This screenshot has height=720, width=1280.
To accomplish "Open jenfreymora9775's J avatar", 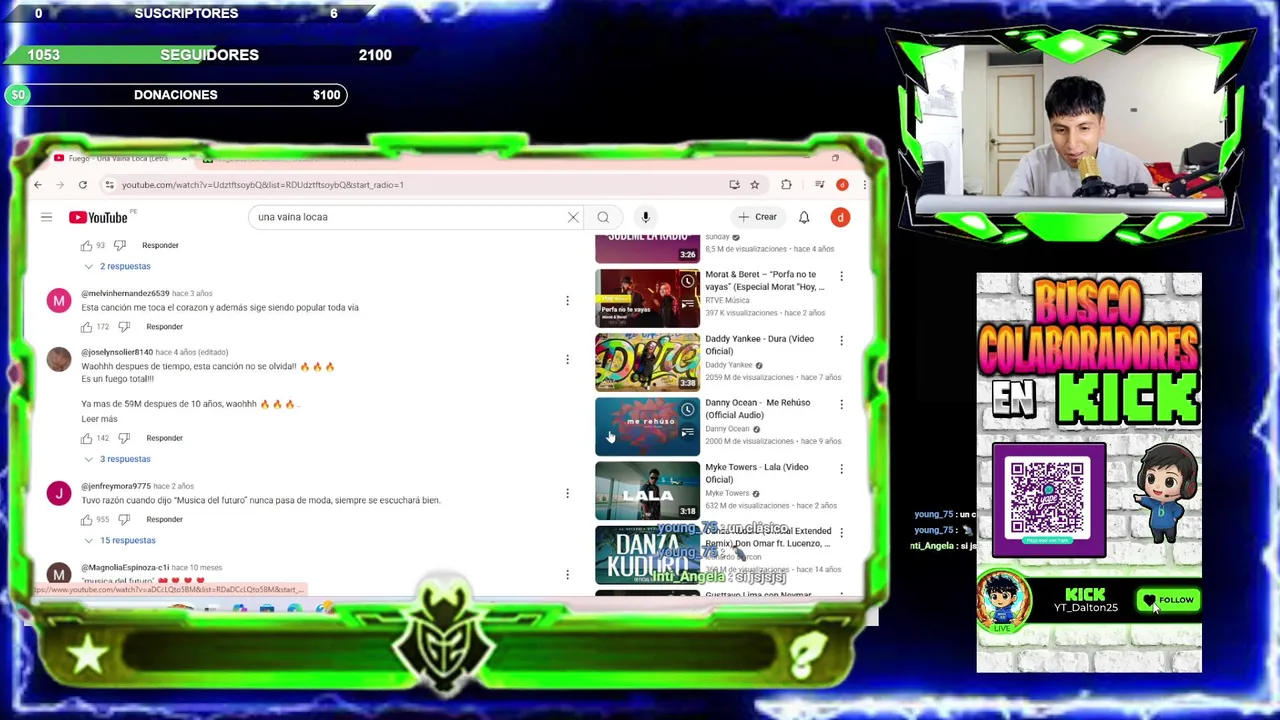I will (x=59, y=493).
